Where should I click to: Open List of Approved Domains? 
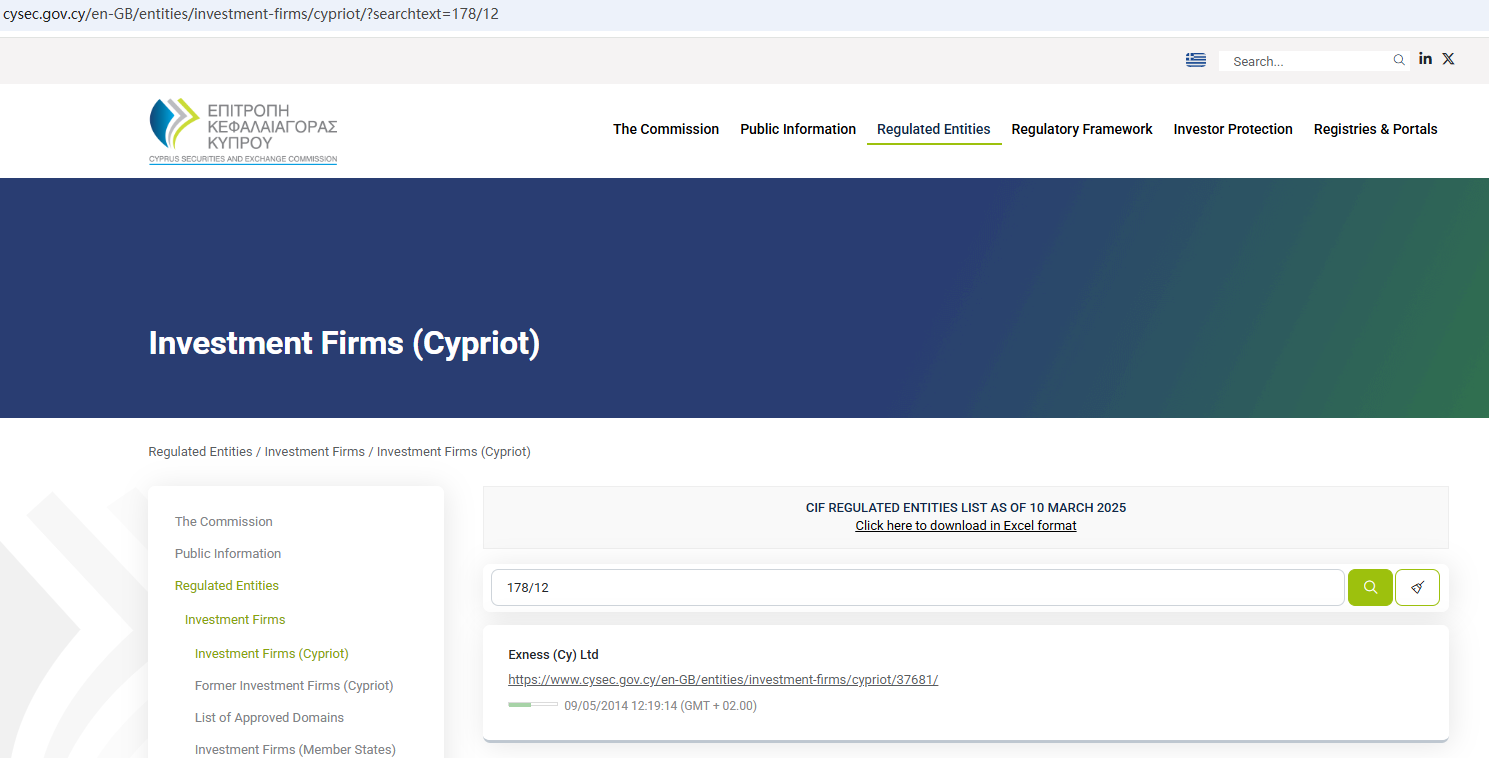click(x=269, y=718)
